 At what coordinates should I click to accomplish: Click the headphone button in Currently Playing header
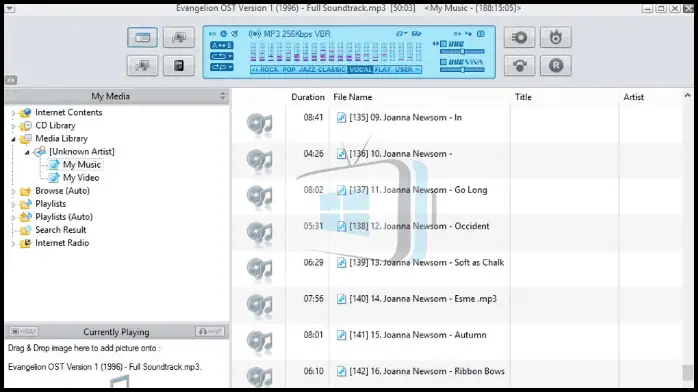210,331
